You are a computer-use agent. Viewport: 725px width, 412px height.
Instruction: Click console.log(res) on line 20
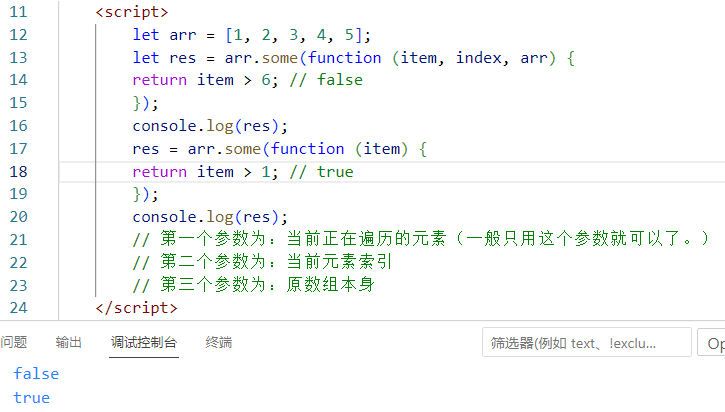click(x=206, y=217)
